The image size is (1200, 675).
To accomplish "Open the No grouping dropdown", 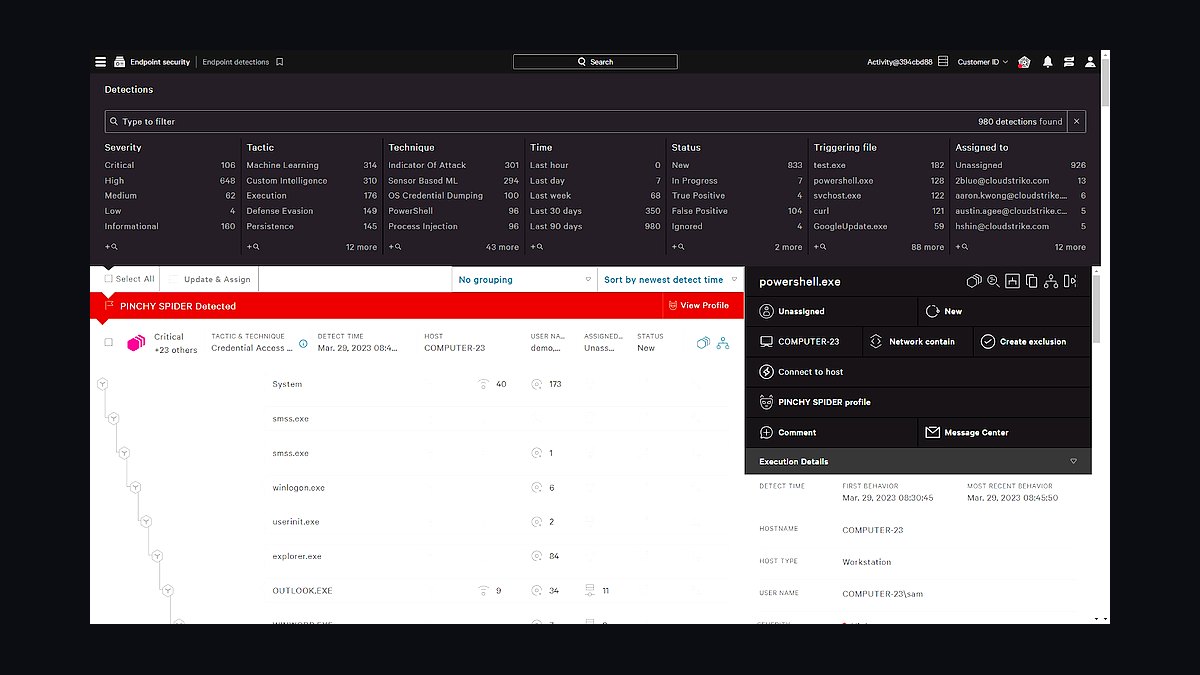I will point(525,280).
